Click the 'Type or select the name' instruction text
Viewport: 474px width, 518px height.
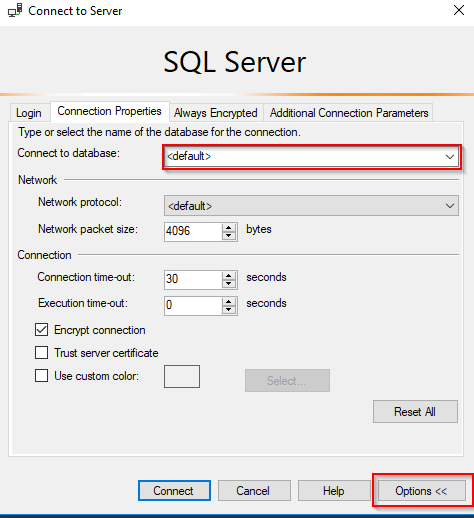159,132
